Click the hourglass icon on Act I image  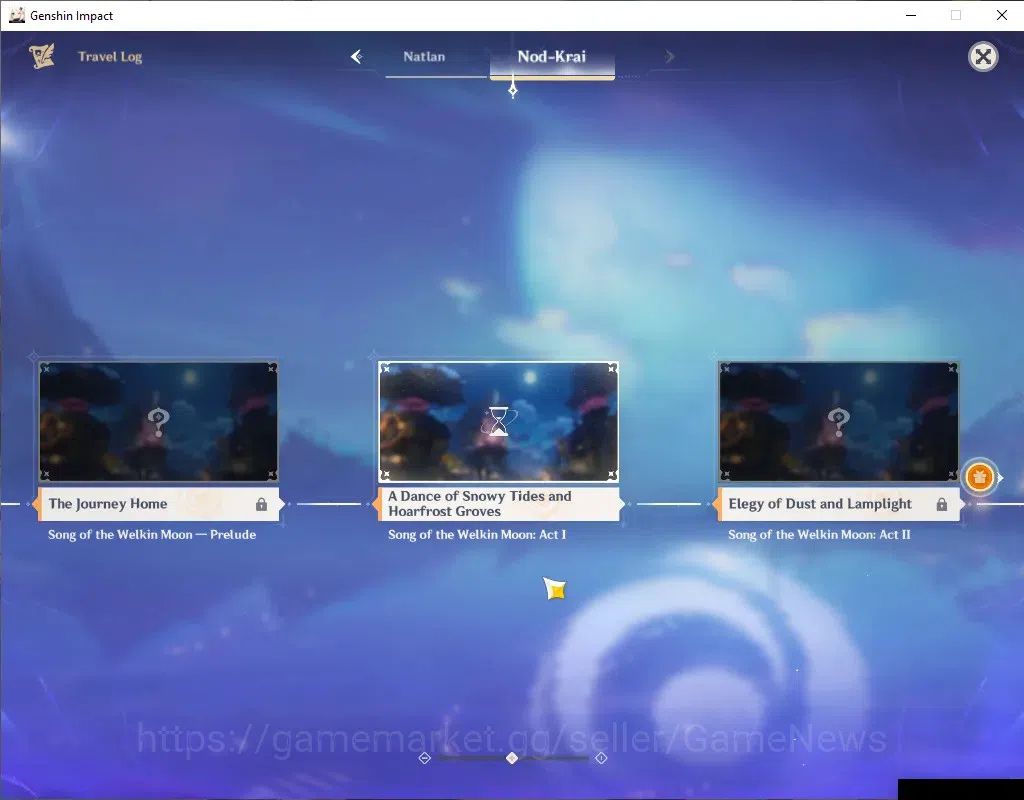tap(499, 421)
